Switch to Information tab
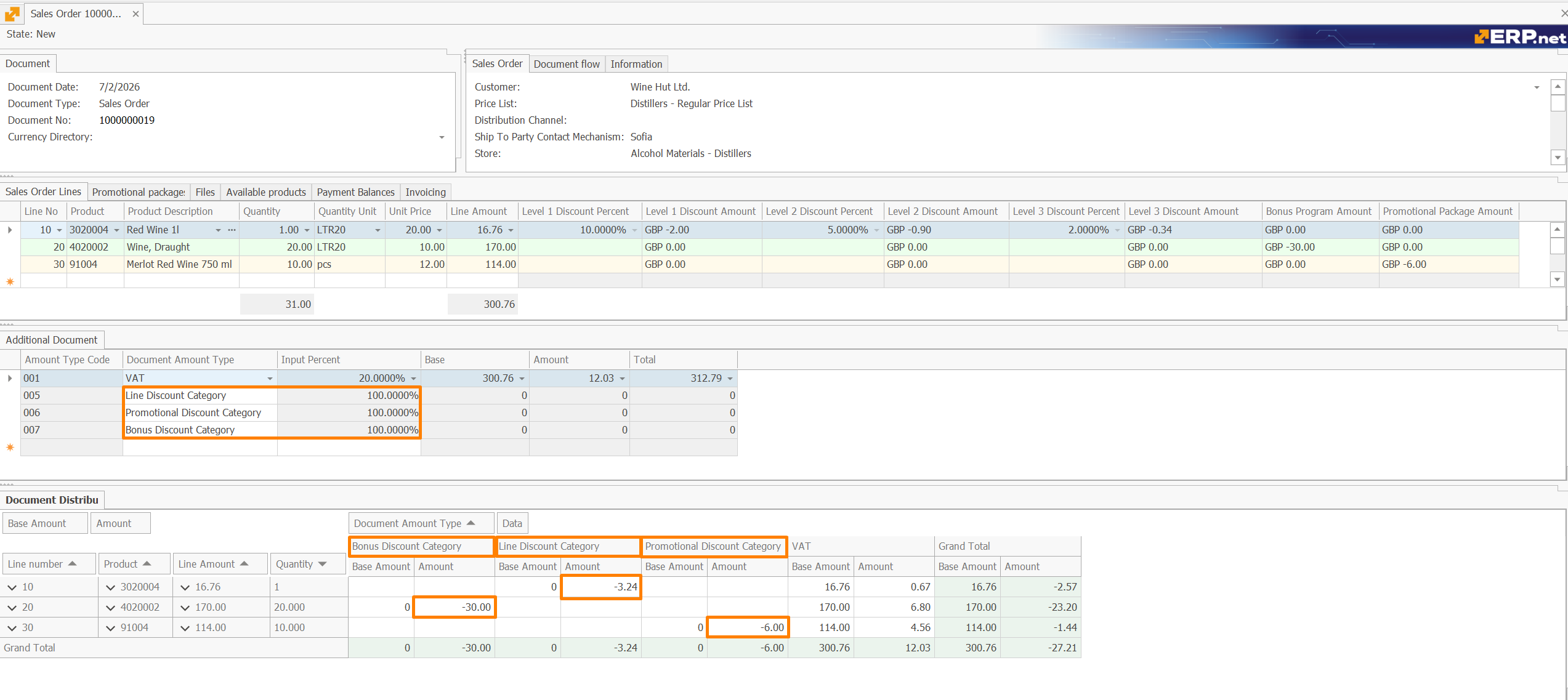 (x=636, y=64)
